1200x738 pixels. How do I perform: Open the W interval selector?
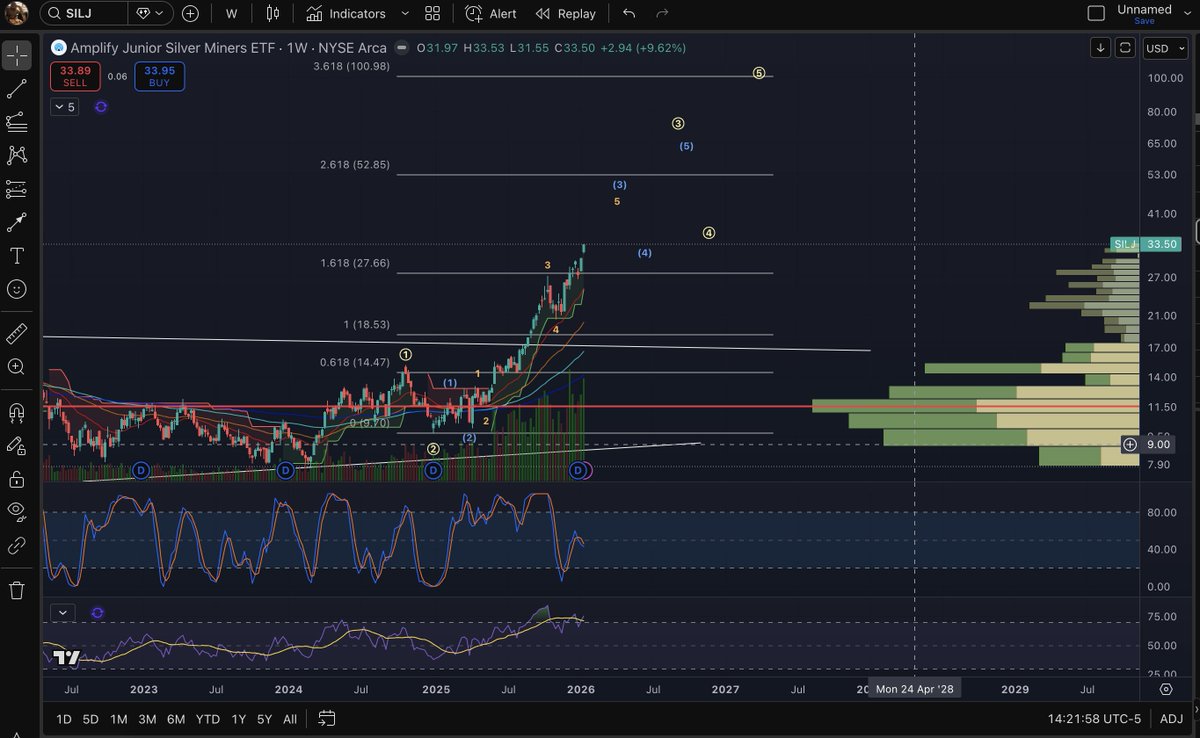(x=231, y=14)
